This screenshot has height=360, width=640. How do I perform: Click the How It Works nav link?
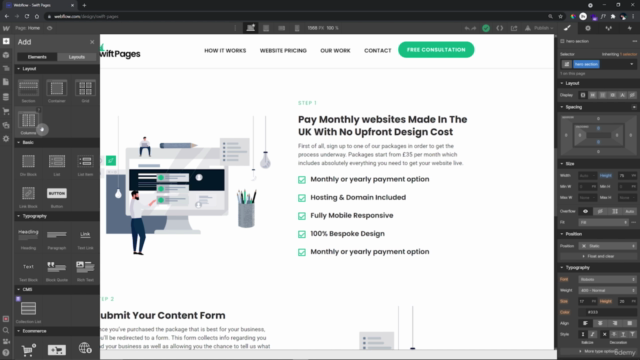point(225,51)
